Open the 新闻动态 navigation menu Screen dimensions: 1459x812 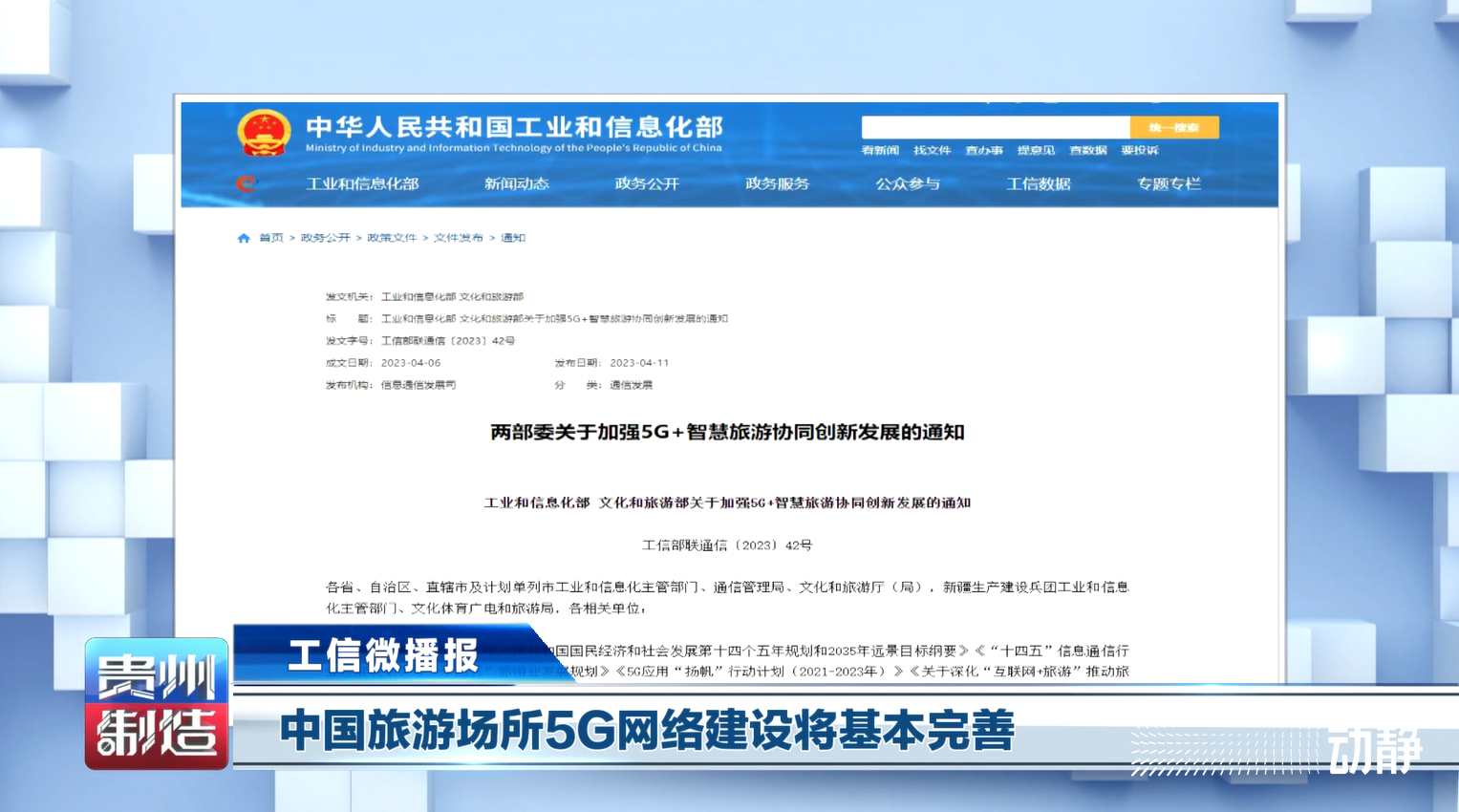point(516,183)
